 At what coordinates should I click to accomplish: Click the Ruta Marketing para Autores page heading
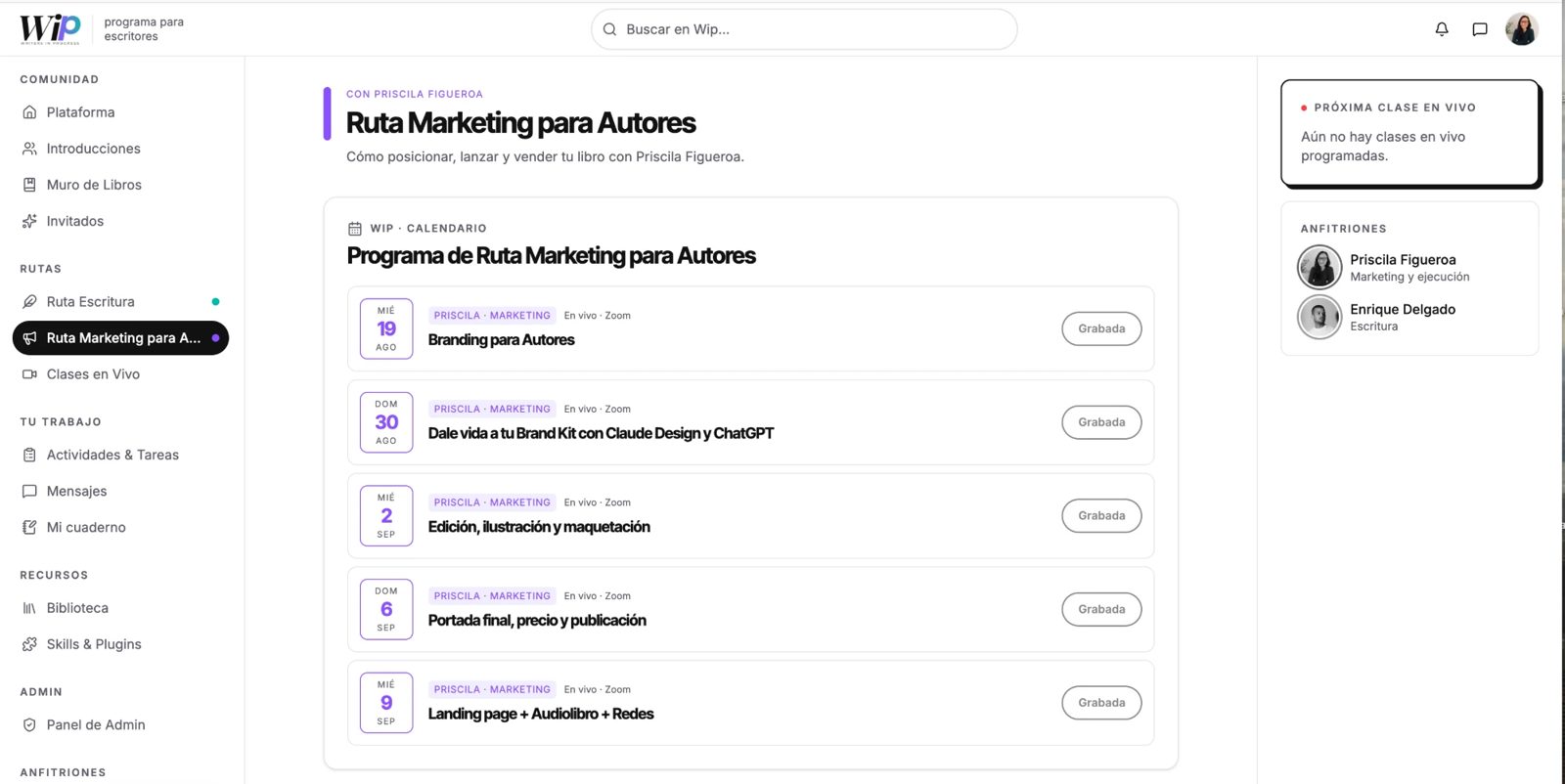tap(520, 123)
